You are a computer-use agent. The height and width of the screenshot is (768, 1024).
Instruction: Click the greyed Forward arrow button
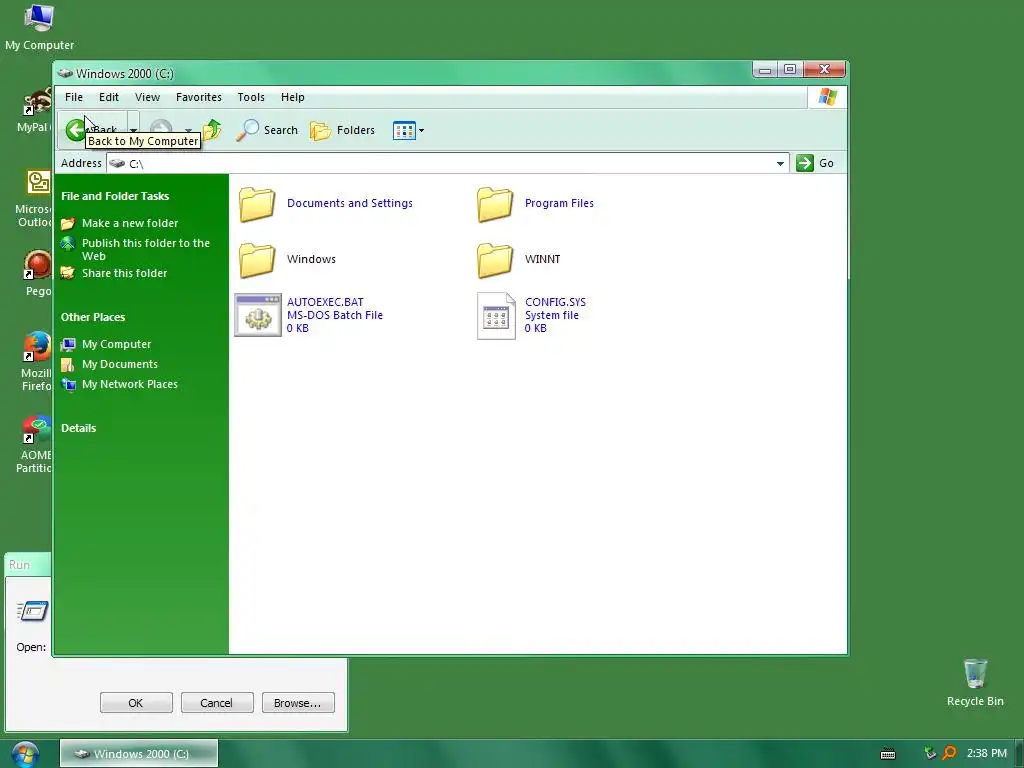coord(161,130)
